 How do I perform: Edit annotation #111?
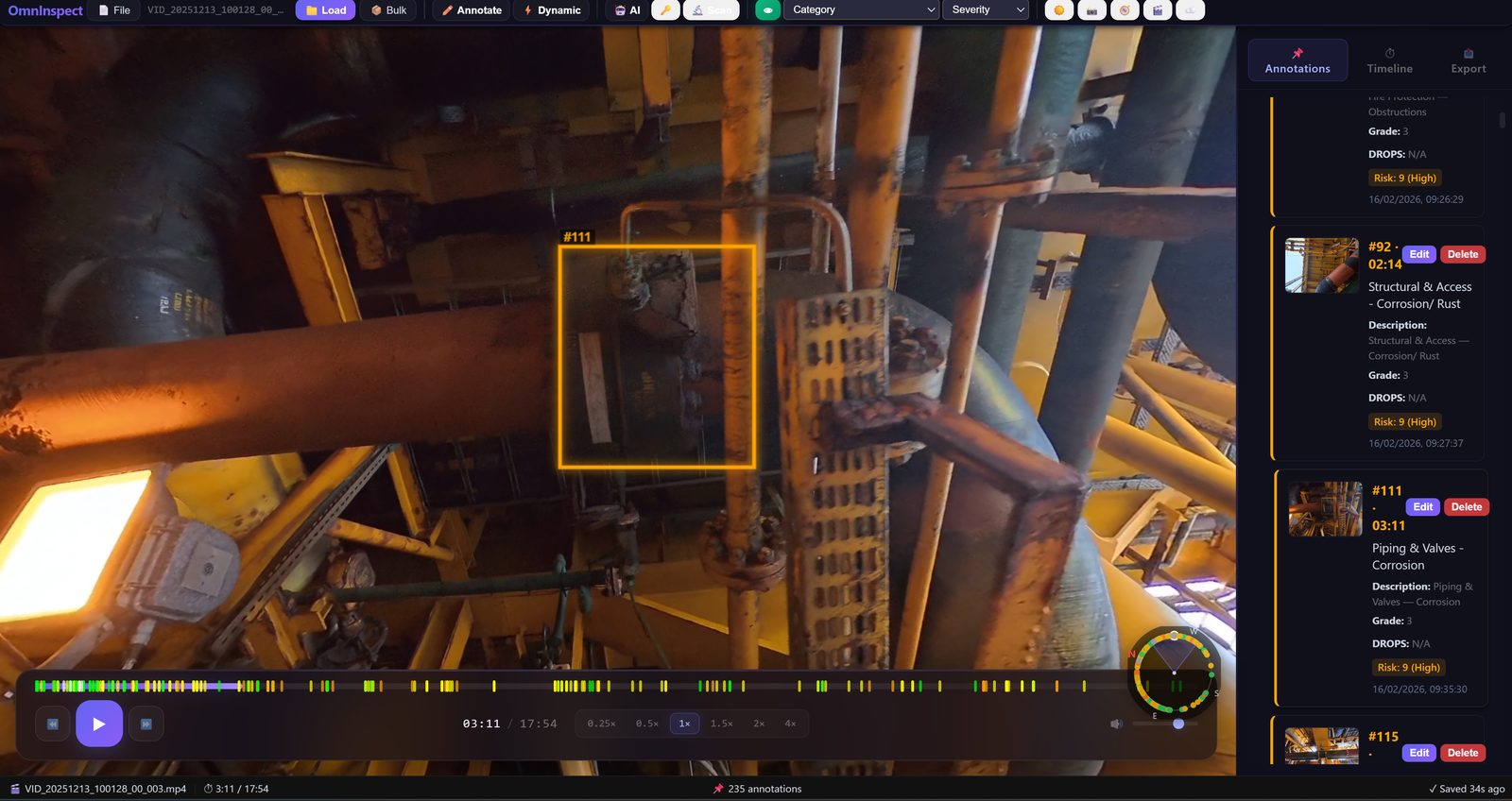click(1423, 507)
